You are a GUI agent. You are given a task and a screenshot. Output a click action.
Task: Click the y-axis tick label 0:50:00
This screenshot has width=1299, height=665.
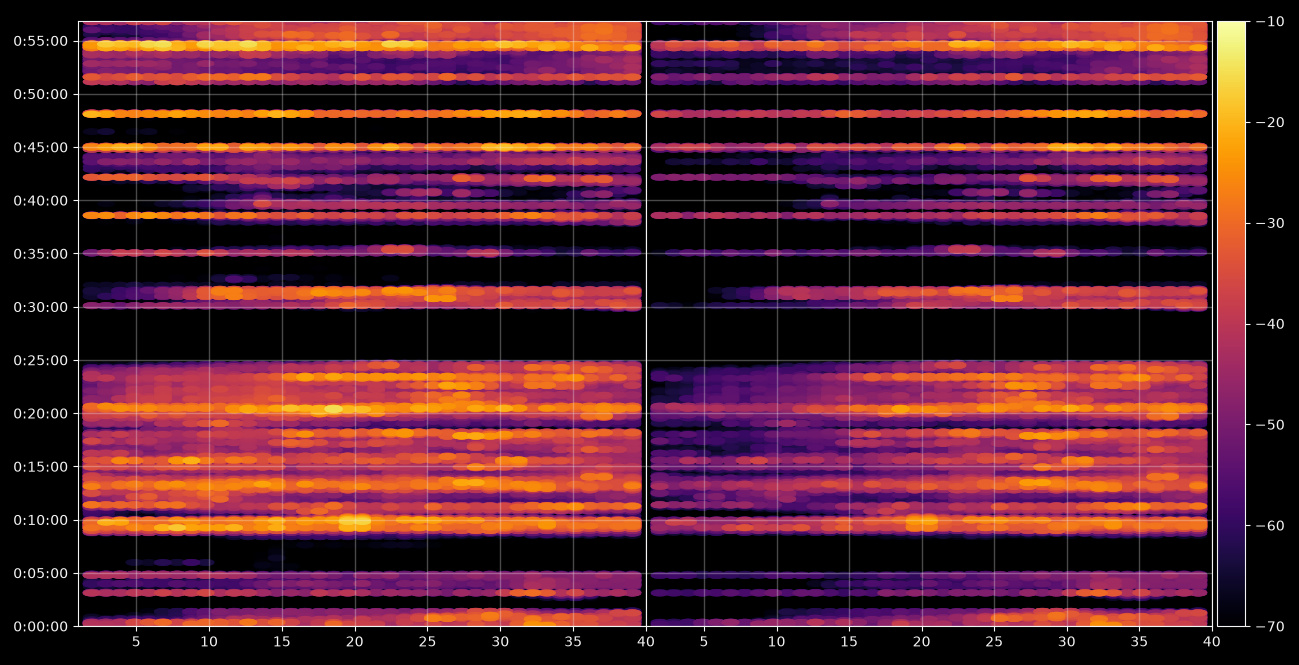pos(40,94)
